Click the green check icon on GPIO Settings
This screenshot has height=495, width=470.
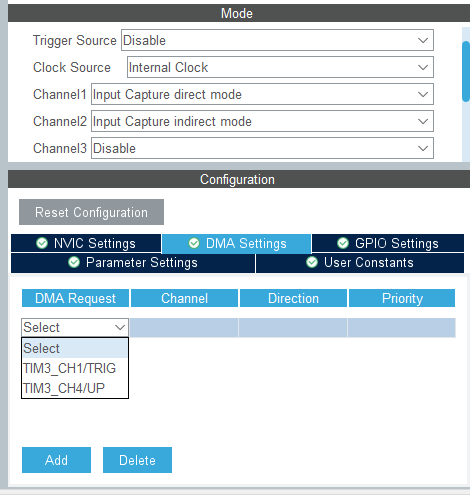(343, 243)
